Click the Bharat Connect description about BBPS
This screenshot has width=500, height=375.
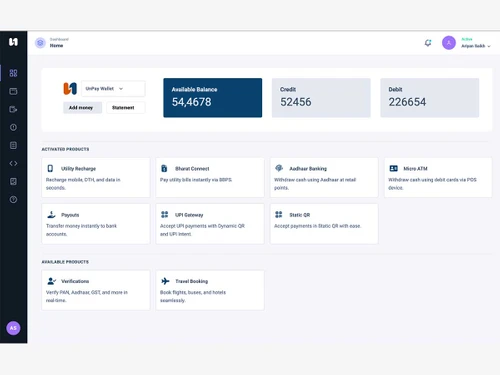(x=196, y=180)
